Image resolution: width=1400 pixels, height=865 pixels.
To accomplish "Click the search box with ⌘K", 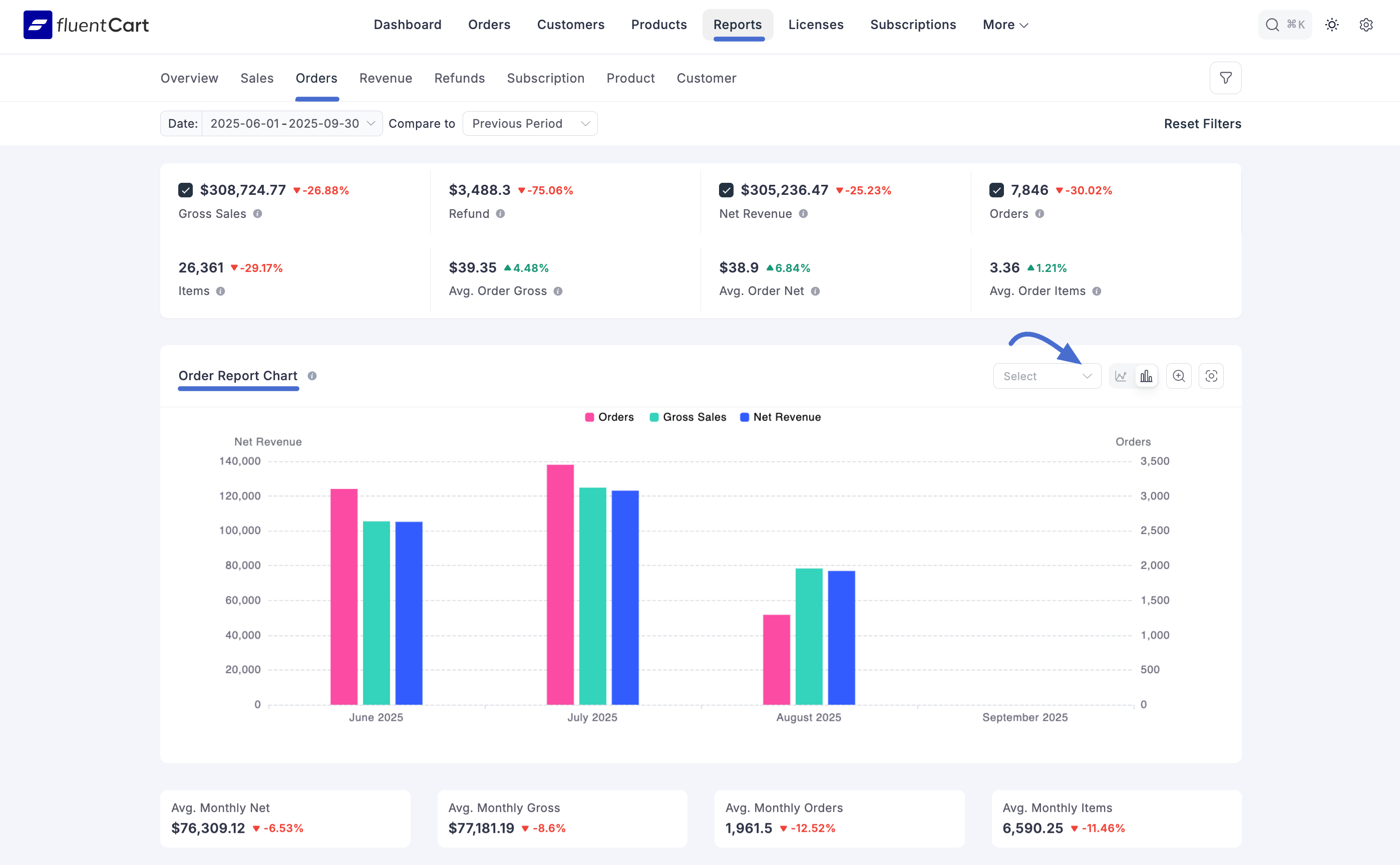I will click(x=1284, y=25).
